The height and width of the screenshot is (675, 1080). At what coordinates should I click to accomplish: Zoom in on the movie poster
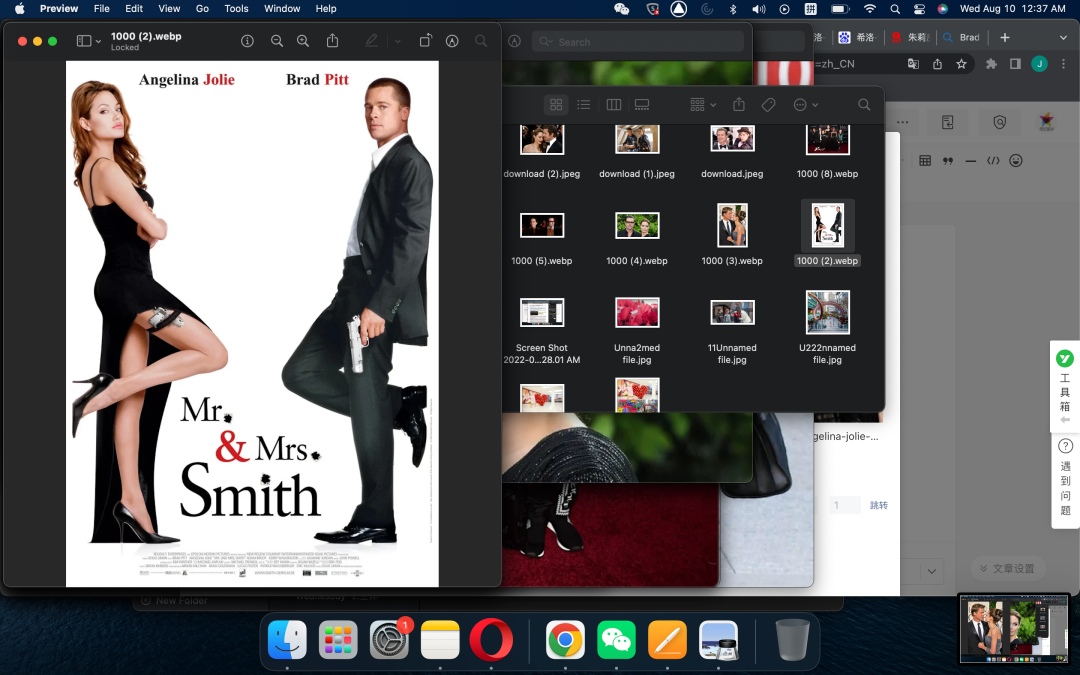click(304, 41)
